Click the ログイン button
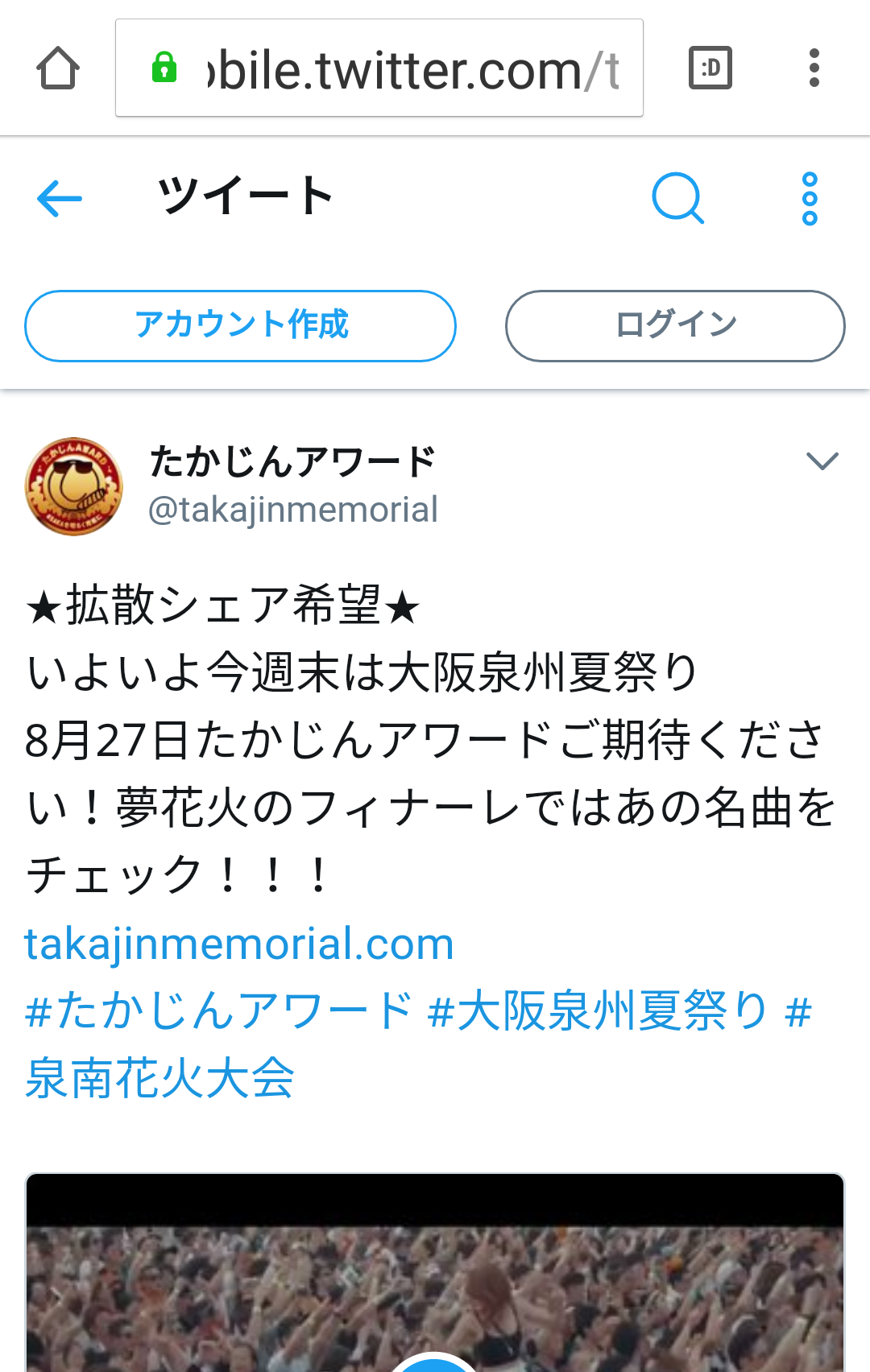The height and width of the screenshot is (1372, 870). coord(675,326)
